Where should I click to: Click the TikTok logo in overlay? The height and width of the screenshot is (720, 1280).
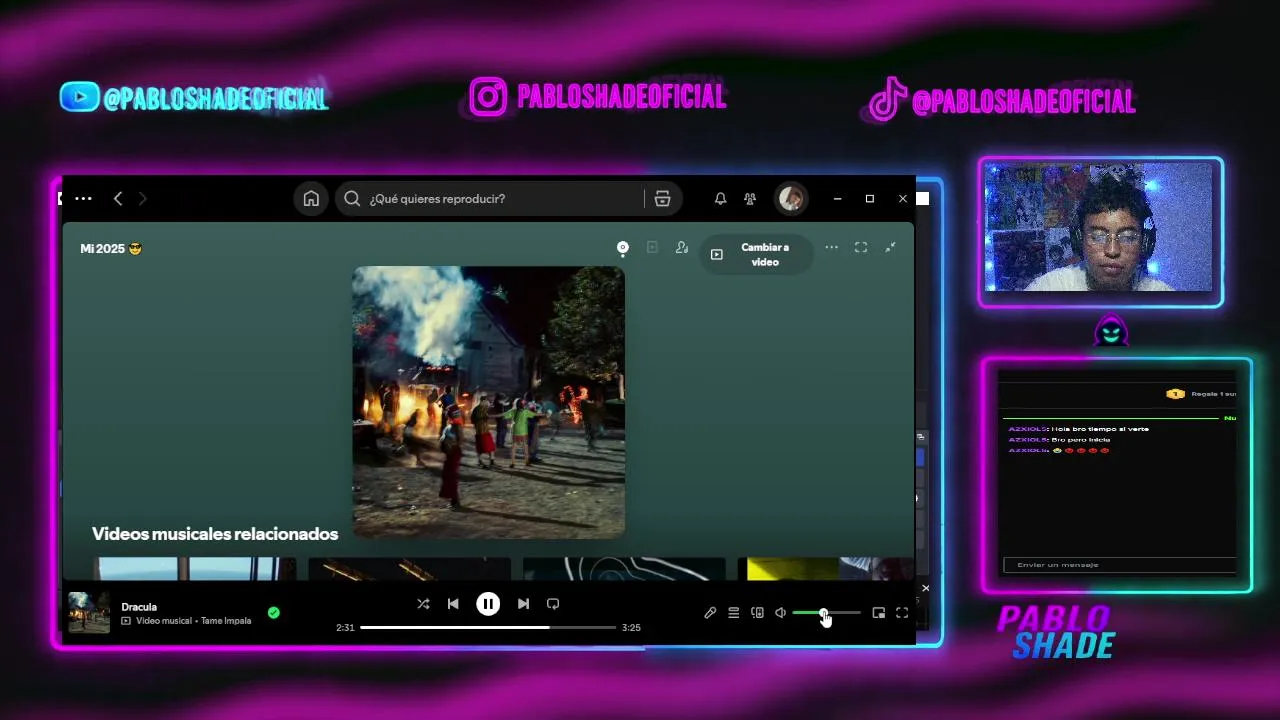(x=886, y=101)
